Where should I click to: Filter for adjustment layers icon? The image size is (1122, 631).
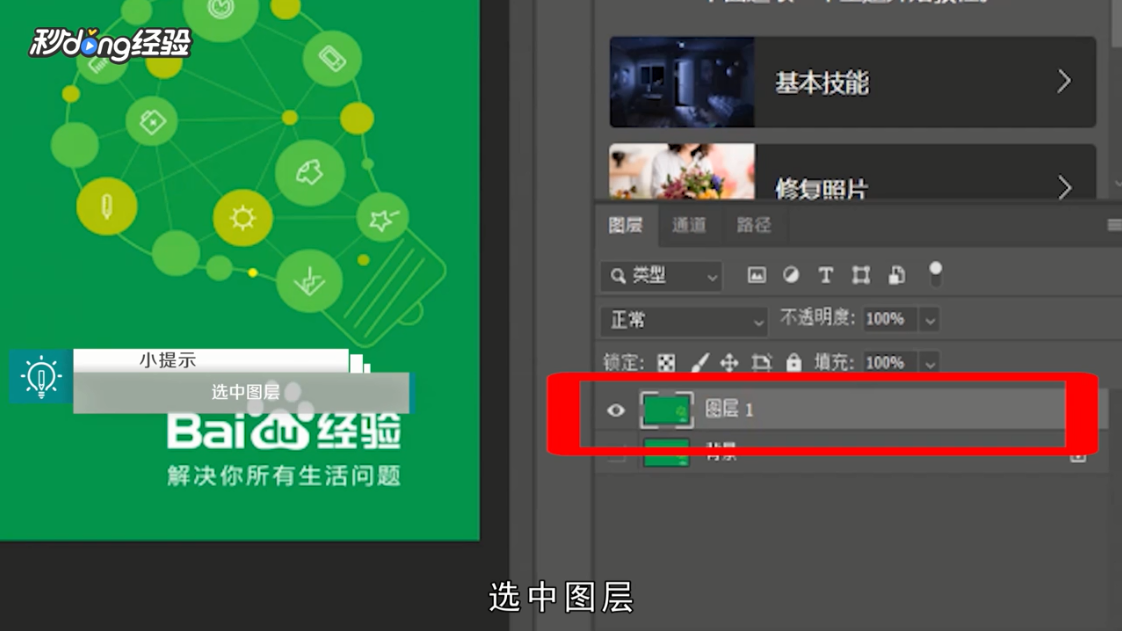(x=791, y=275)
